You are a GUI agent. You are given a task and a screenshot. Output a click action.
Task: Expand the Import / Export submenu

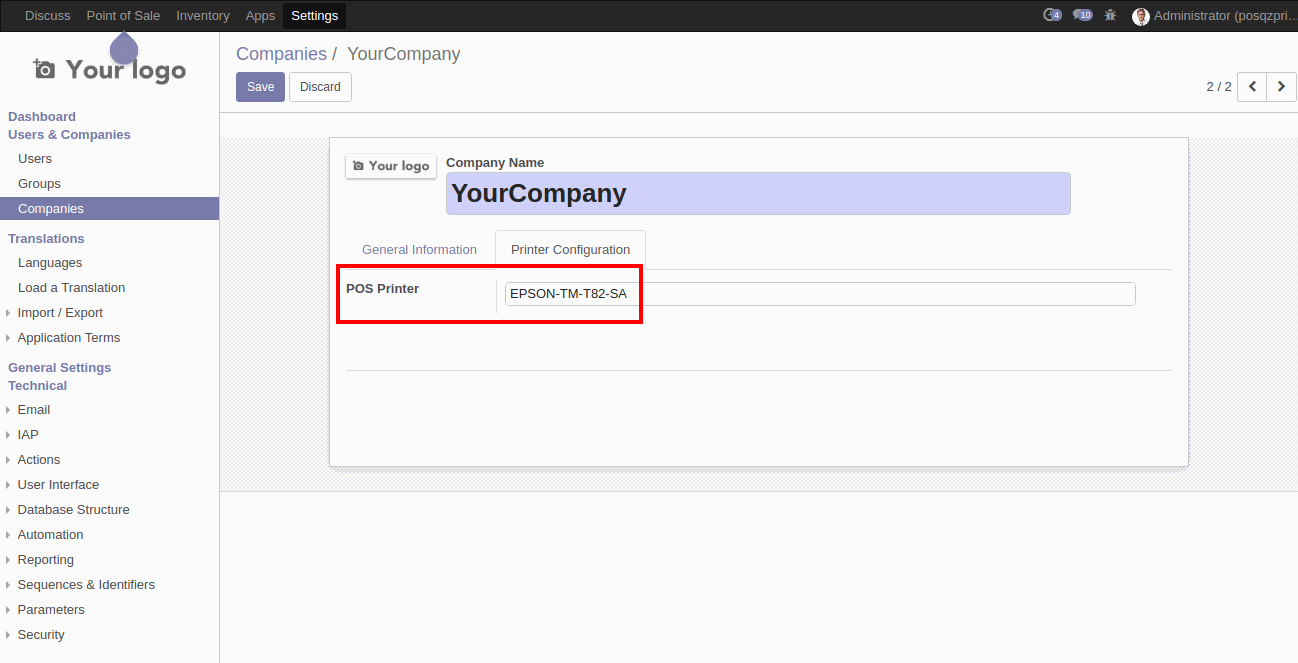[x=60, y=313]
